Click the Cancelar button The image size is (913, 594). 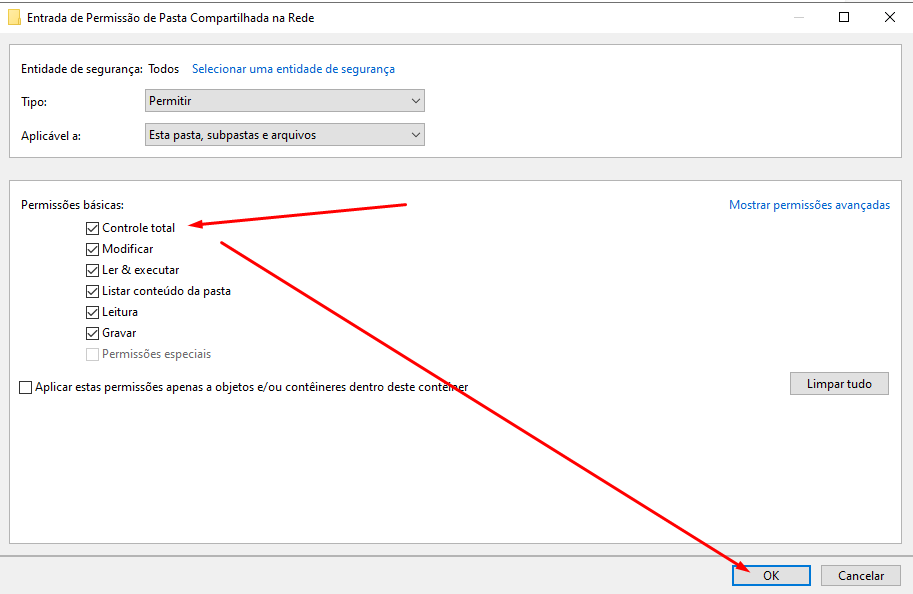pyautogui.click(x=861, y=575)
